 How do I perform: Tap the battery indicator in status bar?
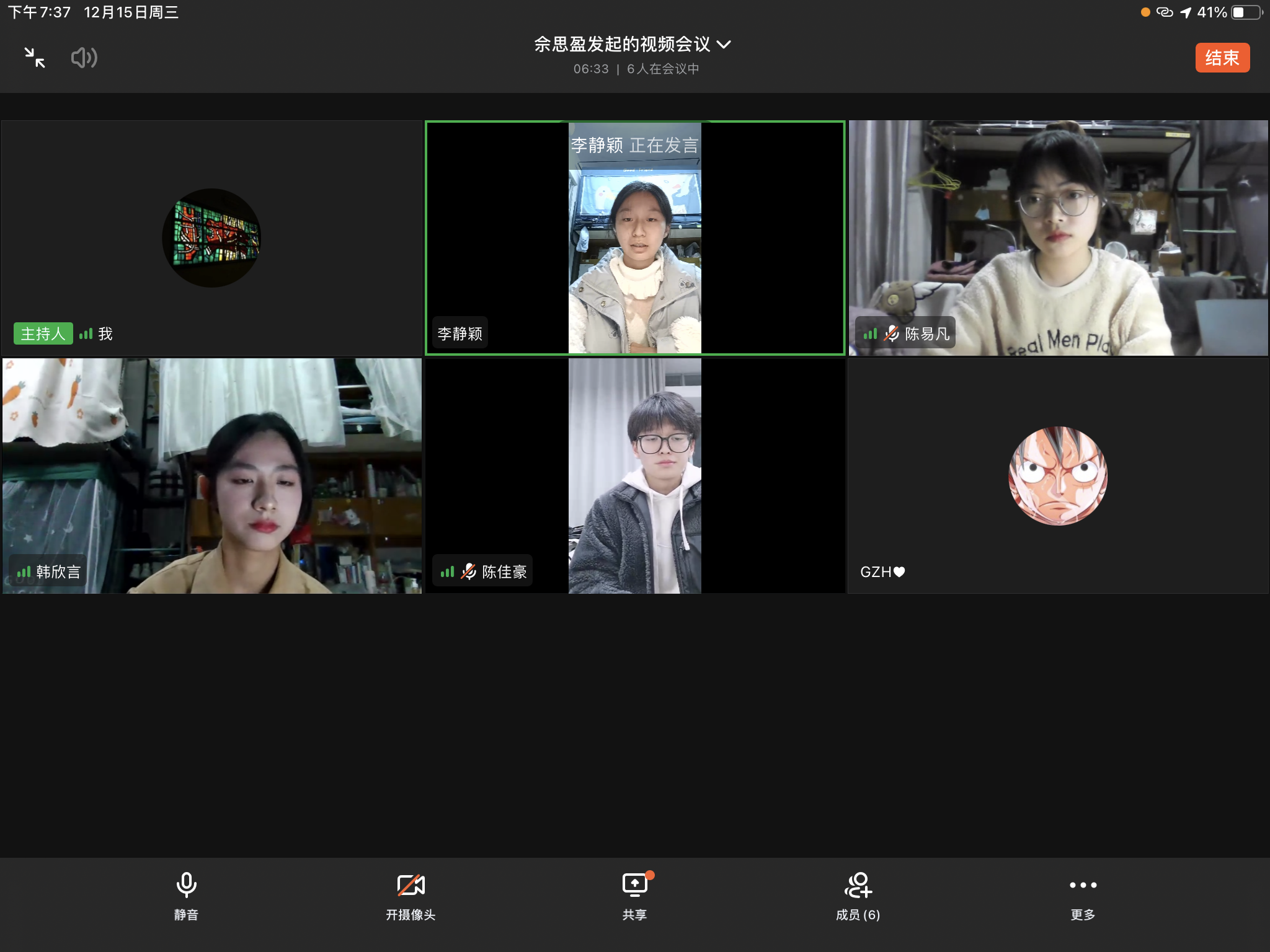point(1246,12)
